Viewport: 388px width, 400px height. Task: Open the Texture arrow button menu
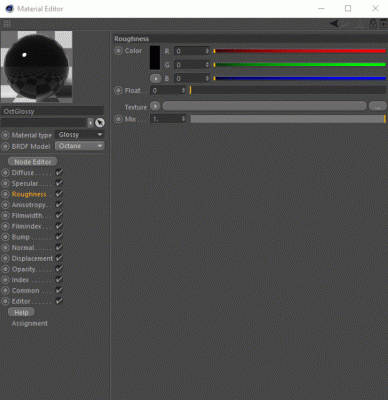tap(155, 106)
